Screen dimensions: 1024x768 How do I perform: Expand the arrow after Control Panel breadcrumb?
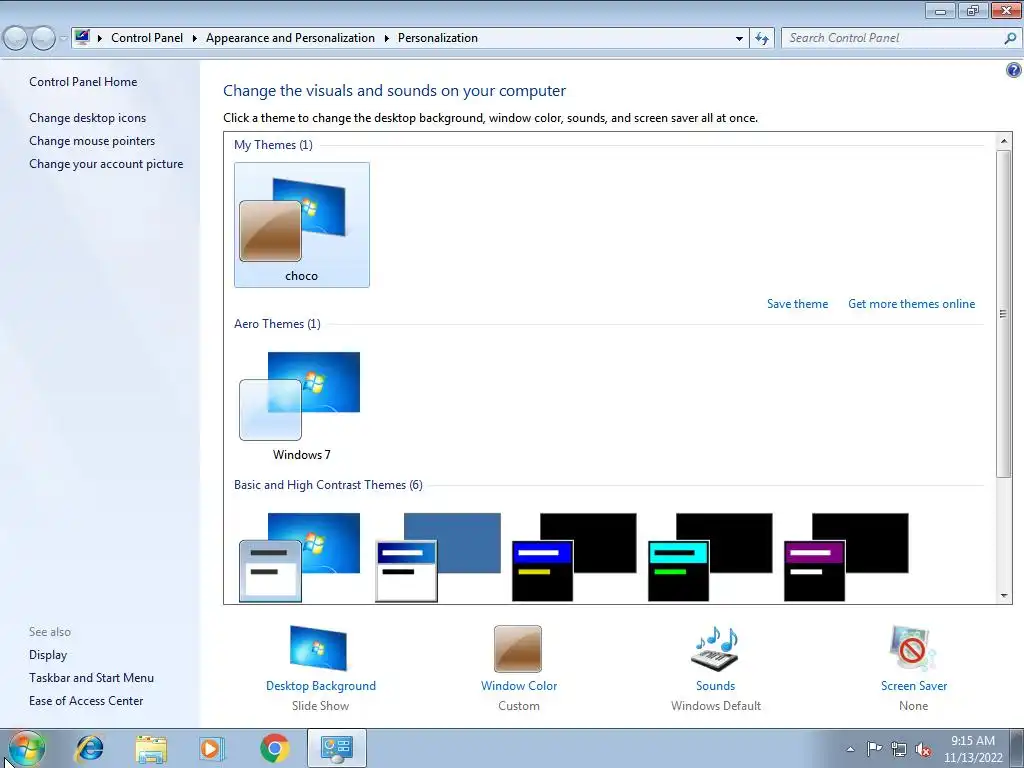coord(195,38)
